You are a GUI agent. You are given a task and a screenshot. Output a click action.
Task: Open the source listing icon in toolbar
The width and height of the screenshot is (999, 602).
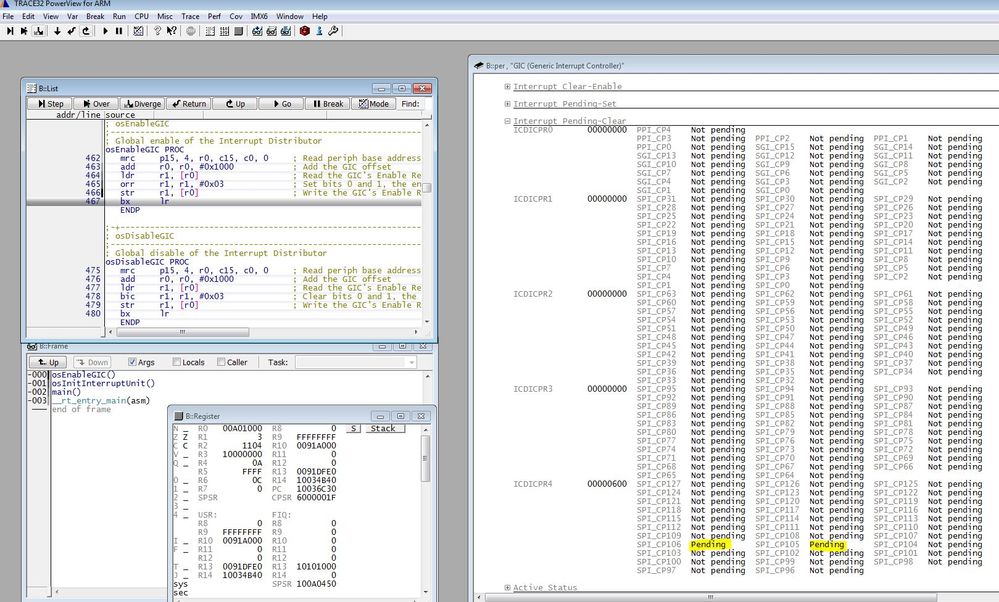coord(210,31)
